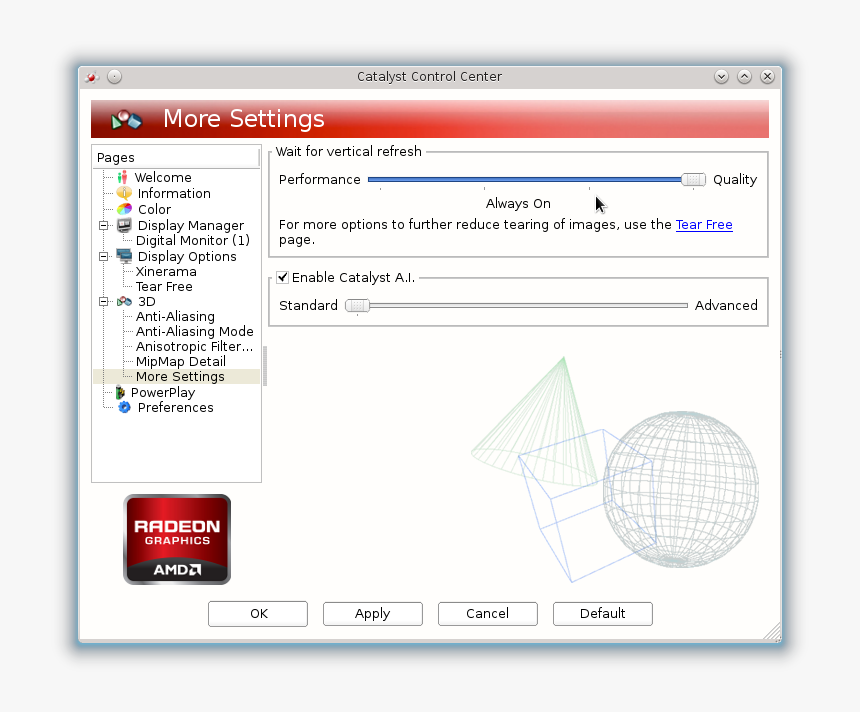Open the Anti-Aliasing Mode page
The image size is (860, 712).
tap(194, 331)
